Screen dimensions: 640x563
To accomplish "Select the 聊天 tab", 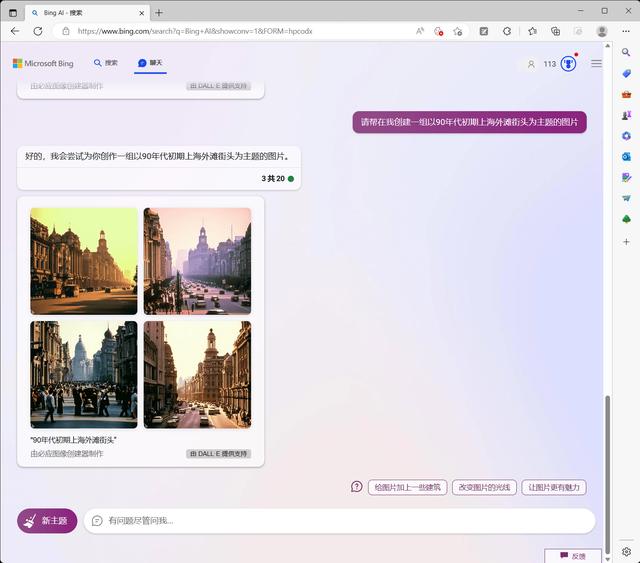I will coord(150,63).
